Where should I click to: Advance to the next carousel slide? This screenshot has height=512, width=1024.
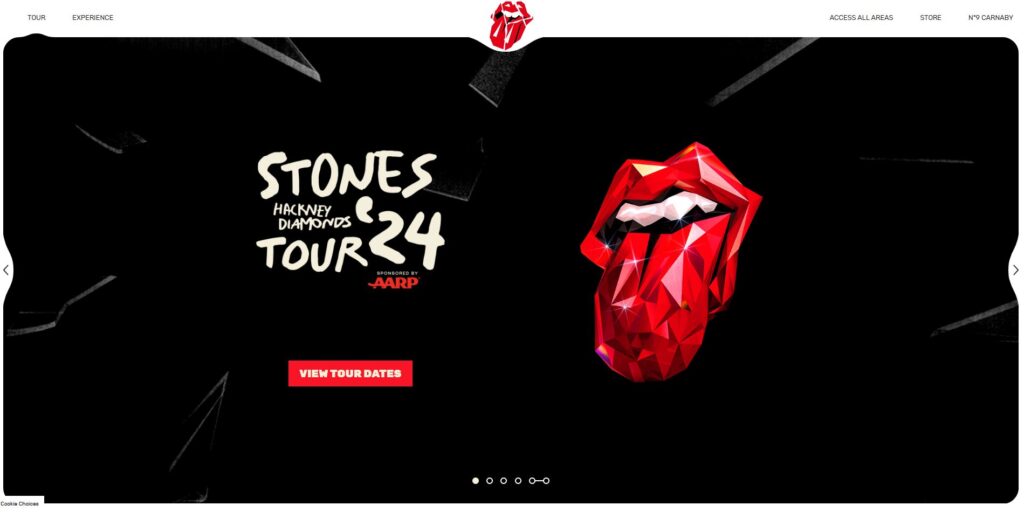click(x=1016, y=270)
